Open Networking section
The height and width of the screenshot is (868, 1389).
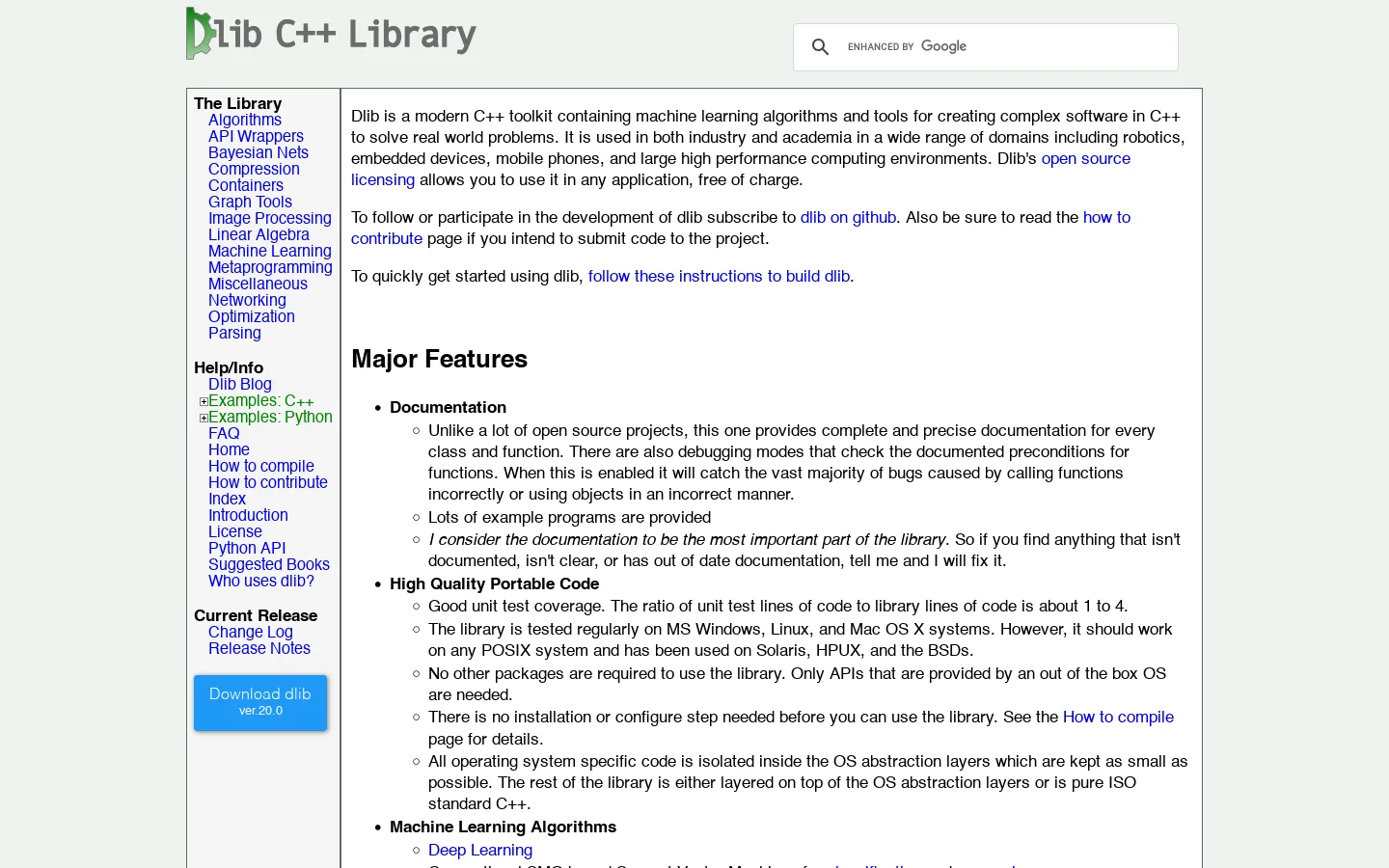click(247, 300)
